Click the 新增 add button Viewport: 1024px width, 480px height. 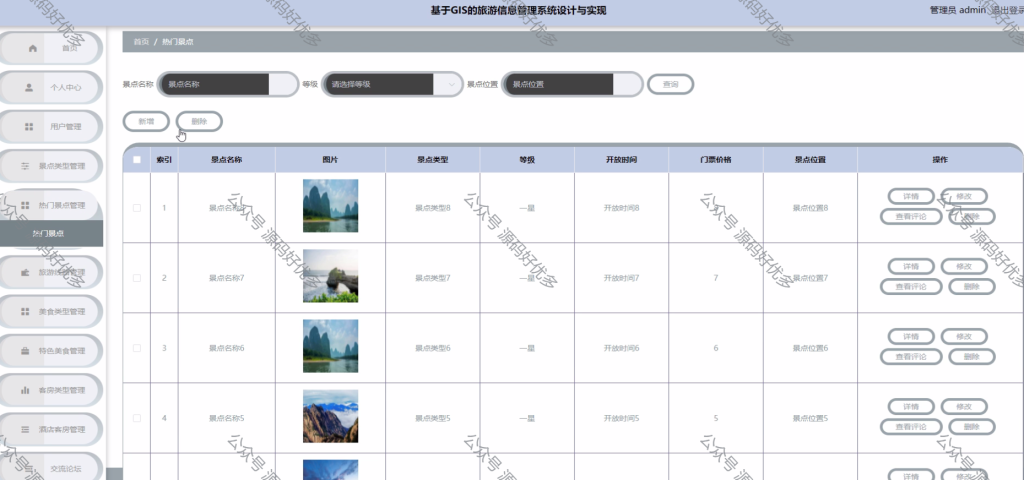[146, 121]
